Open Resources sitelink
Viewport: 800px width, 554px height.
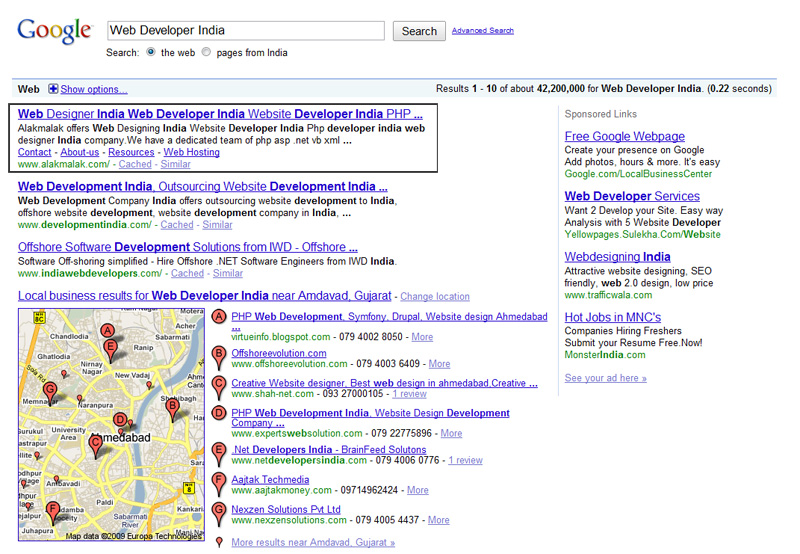(x=131, y=152)
